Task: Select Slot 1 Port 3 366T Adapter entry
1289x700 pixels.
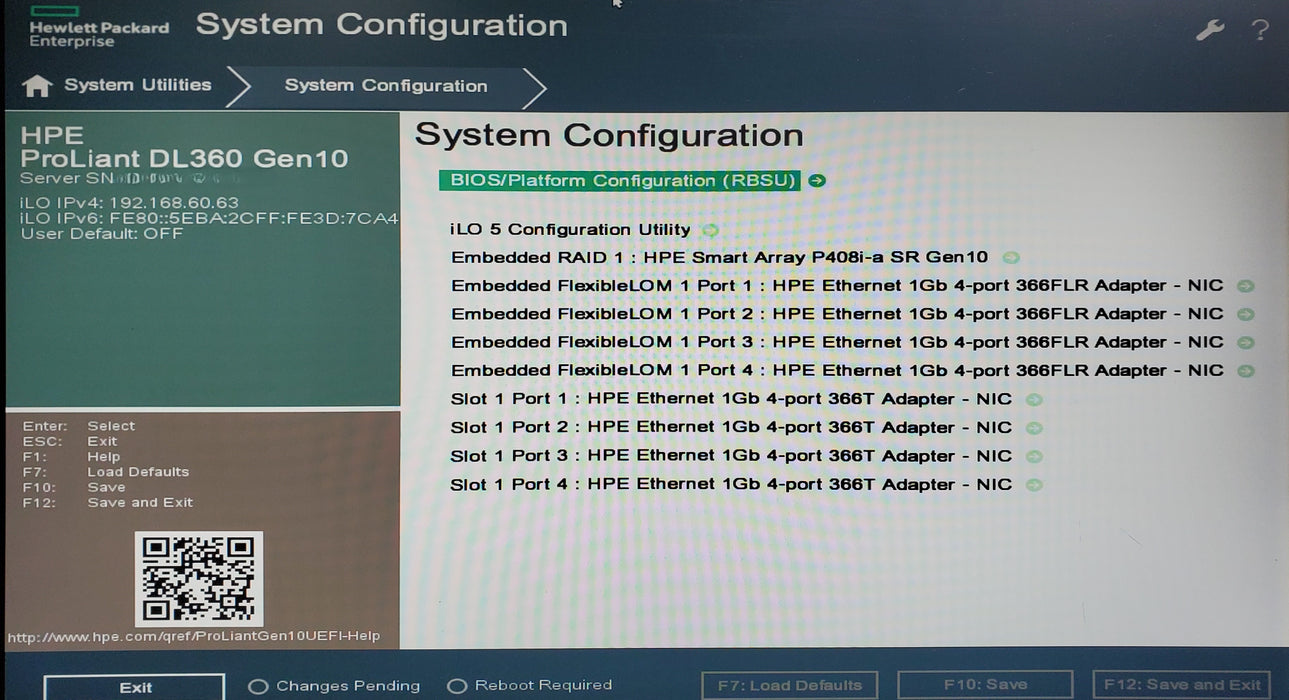Action: (731, 456)
